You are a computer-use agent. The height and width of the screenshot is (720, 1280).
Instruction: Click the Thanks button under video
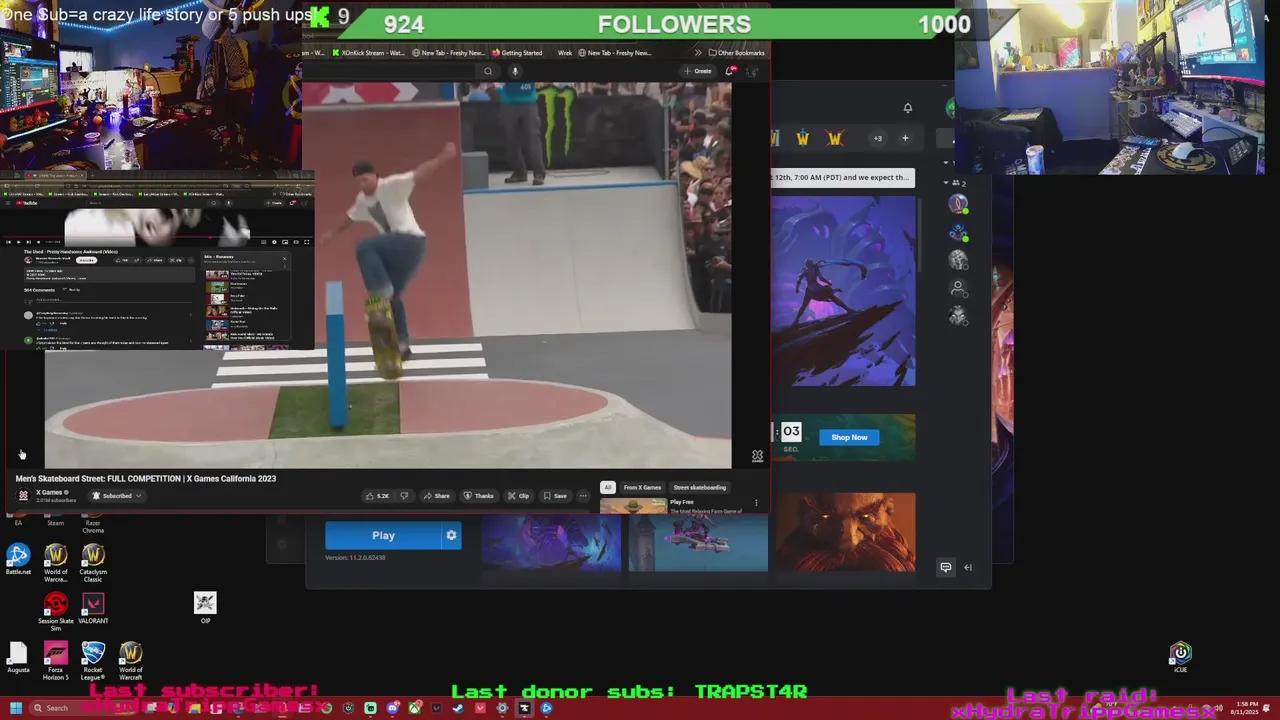pyautogui.click(x=478, y=496)
